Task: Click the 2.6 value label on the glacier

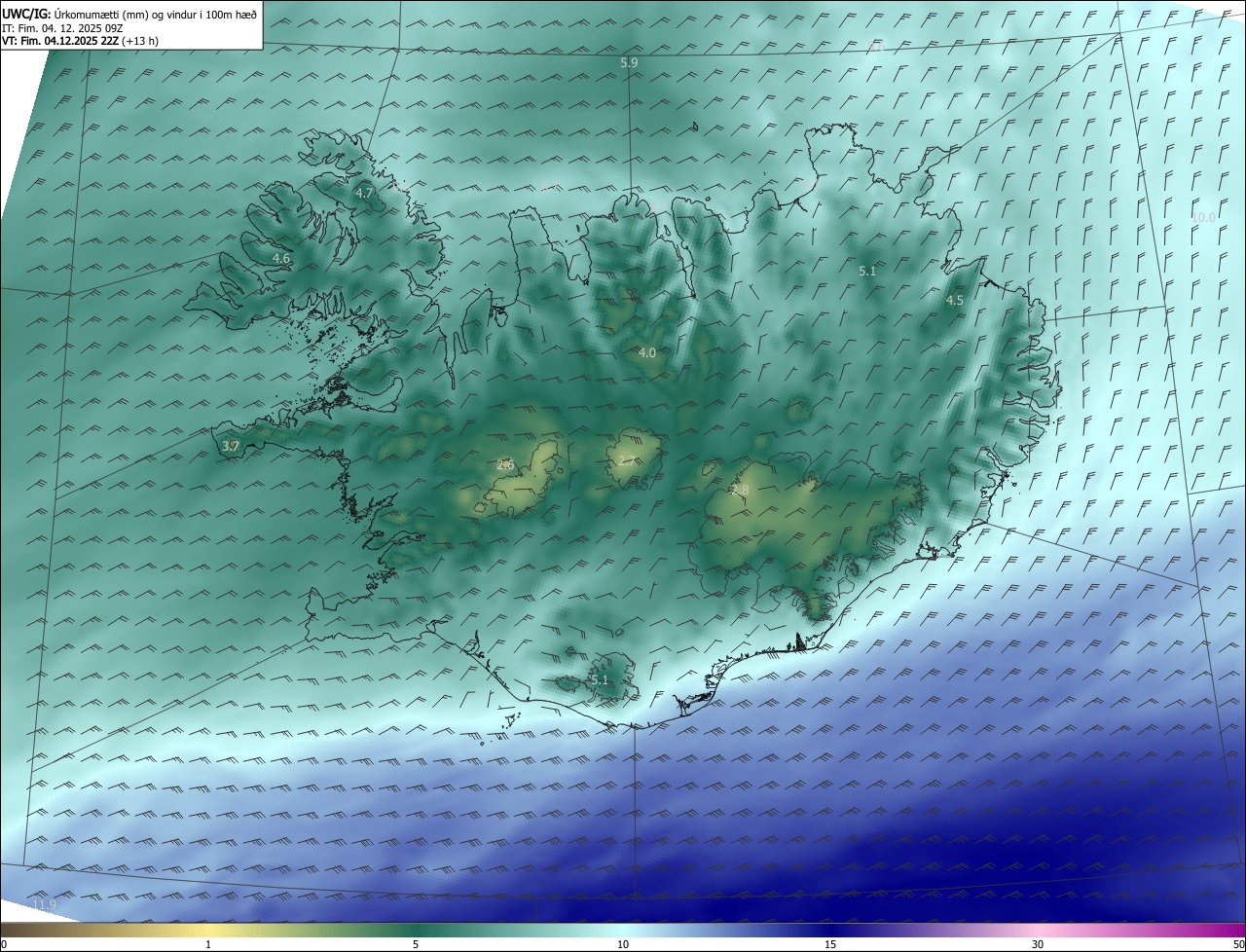Action: pyautogui.click(x=504, y=465)
